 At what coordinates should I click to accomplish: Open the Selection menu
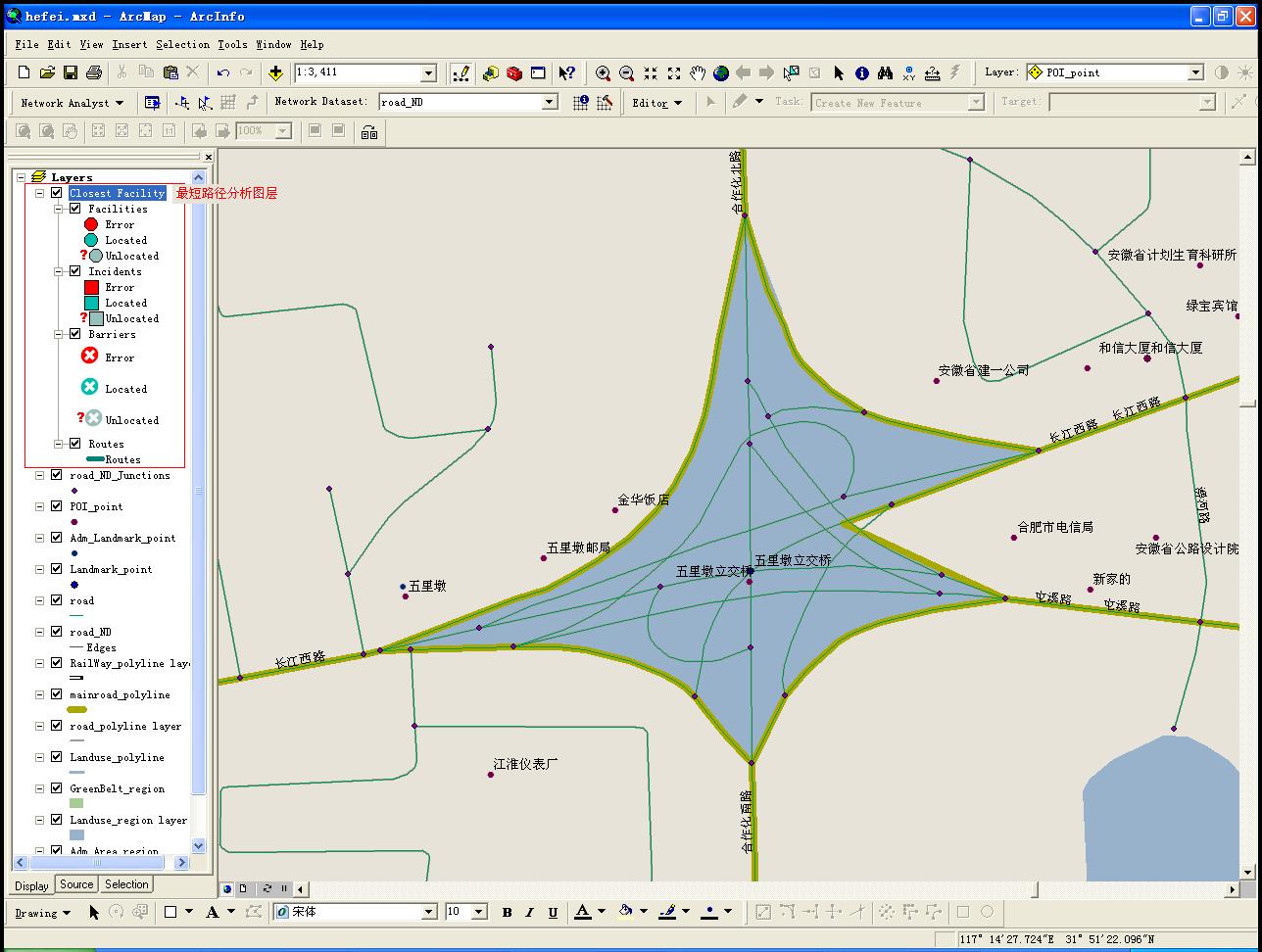tap(182, 44)
